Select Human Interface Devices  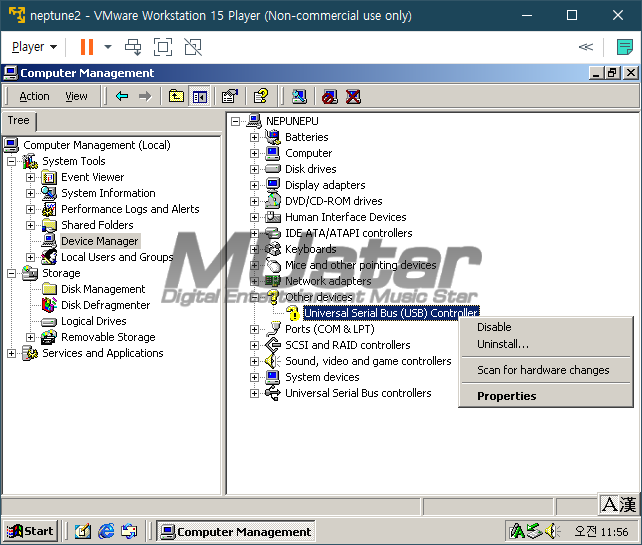[346, 217]
